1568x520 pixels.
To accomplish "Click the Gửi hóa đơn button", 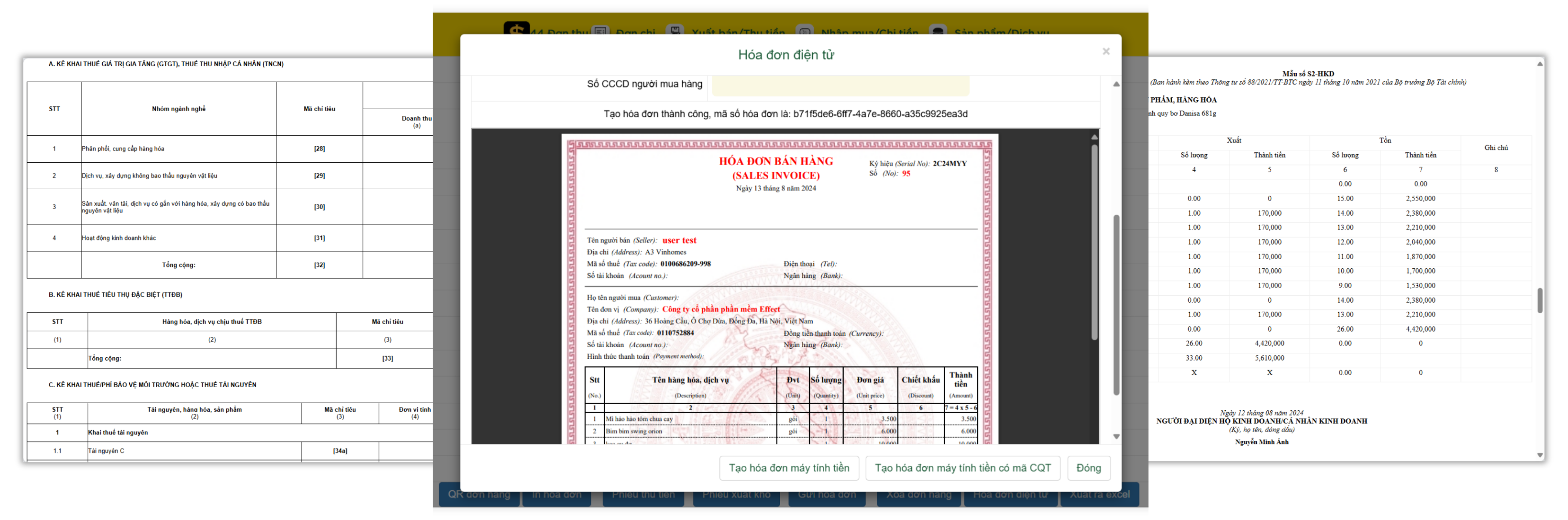I will [827, 495].
